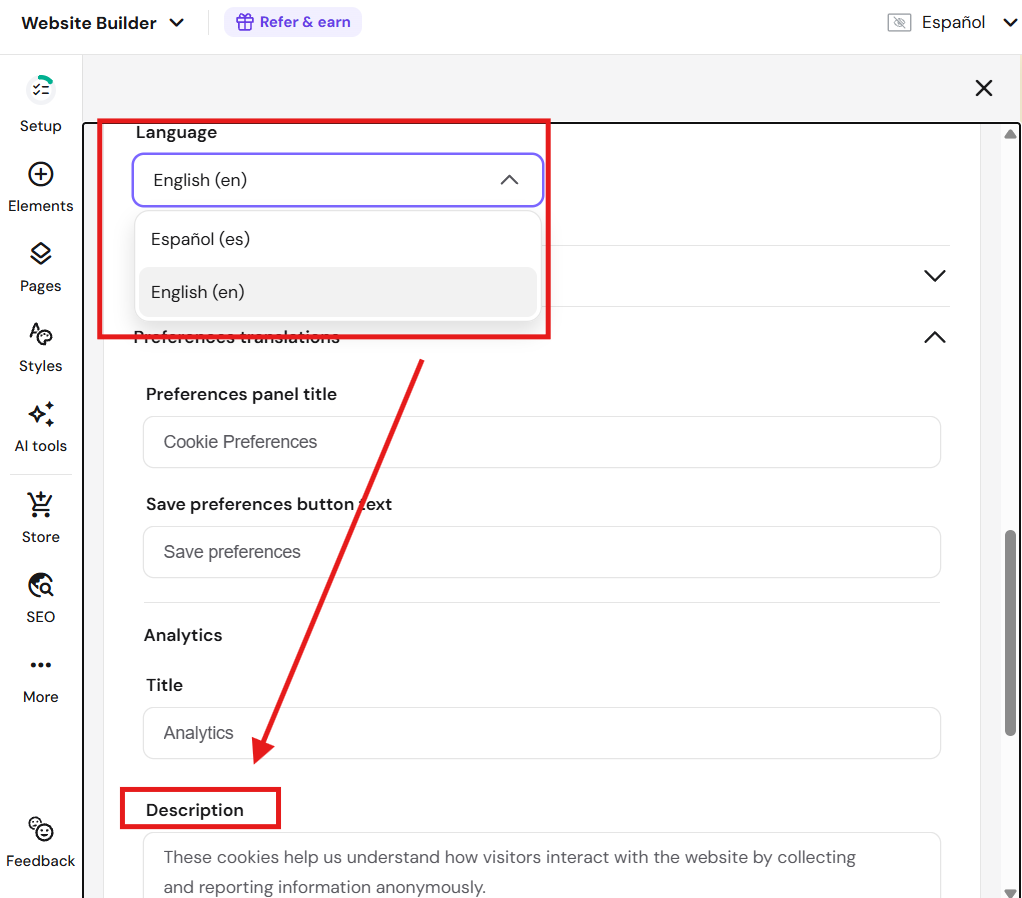Open the Pages panel
The image size is (1022, 898).
[40, 254]
